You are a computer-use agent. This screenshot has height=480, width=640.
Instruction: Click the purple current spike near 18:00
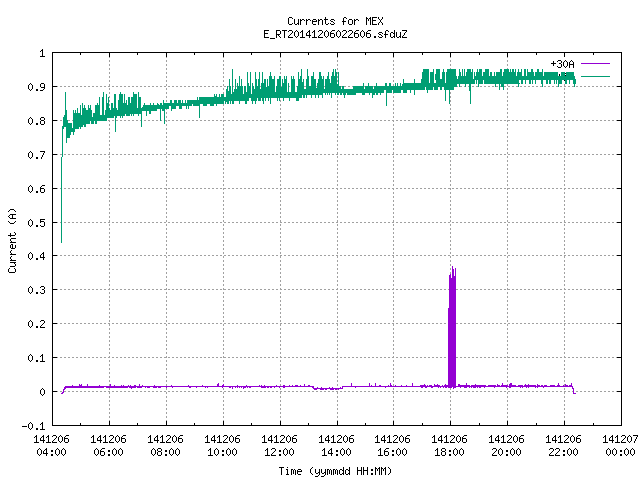pyautogui.click(x=452, y=327)
